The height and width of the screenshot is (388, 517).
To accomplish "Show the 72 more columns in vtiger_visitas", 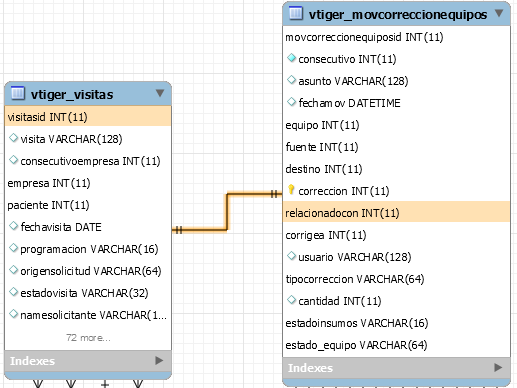I will point(88,338).
